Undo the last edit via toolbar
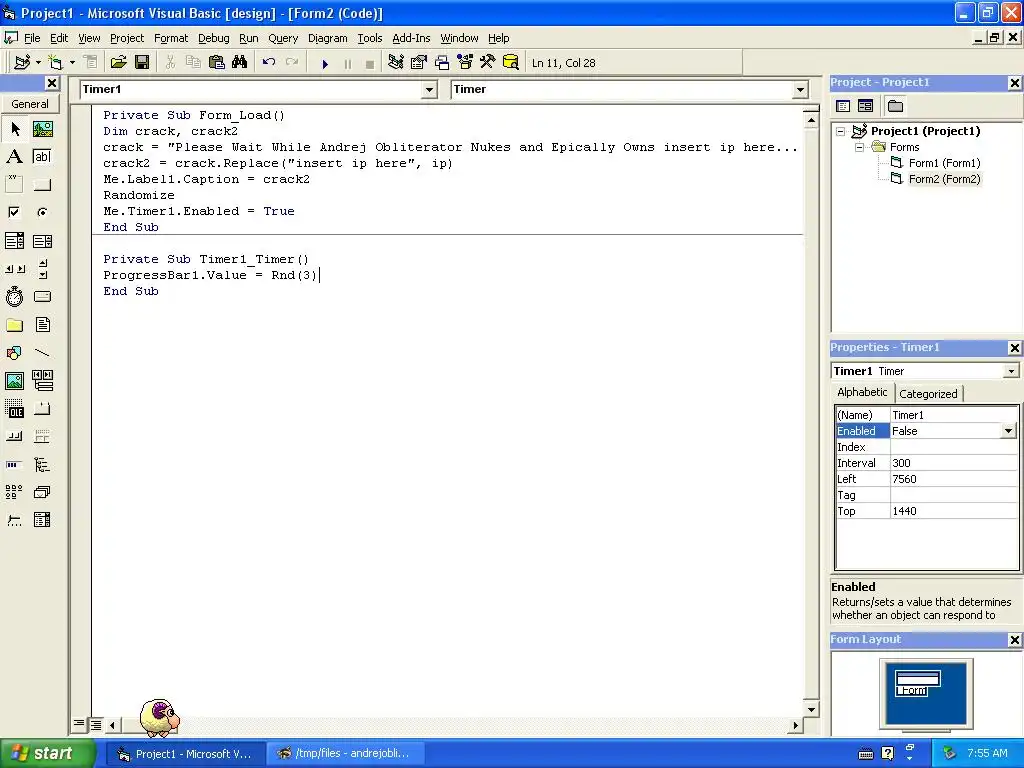Screen dimensions: 1024x768 [x=268, y=63]
